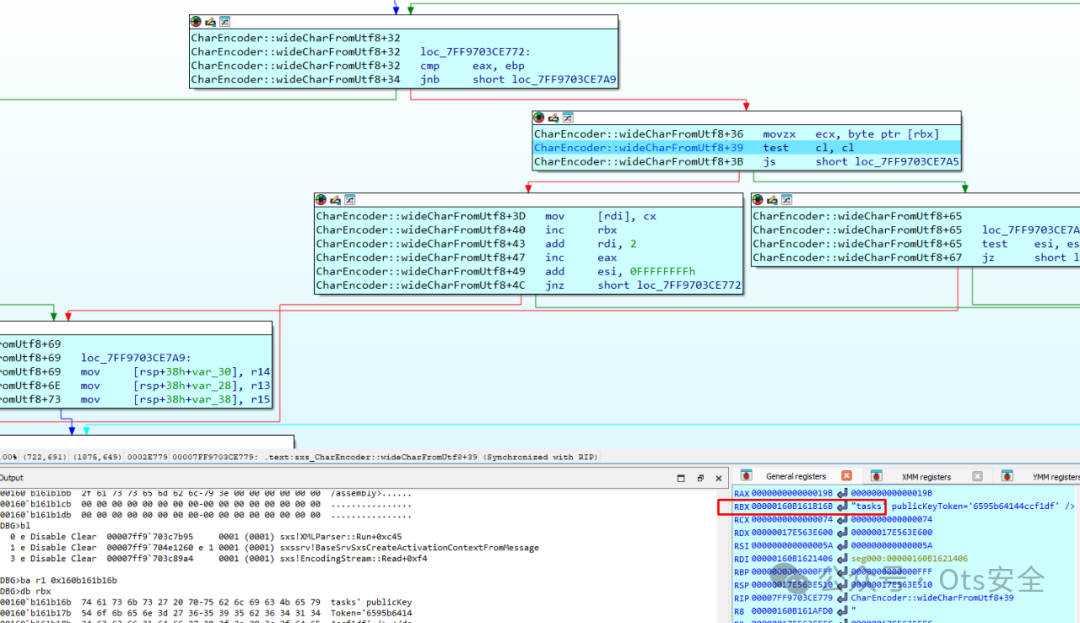Screen dimensions: 1080x623
Task: Click the edit-comment icon on the test esi block
Action: coord(772,200)
